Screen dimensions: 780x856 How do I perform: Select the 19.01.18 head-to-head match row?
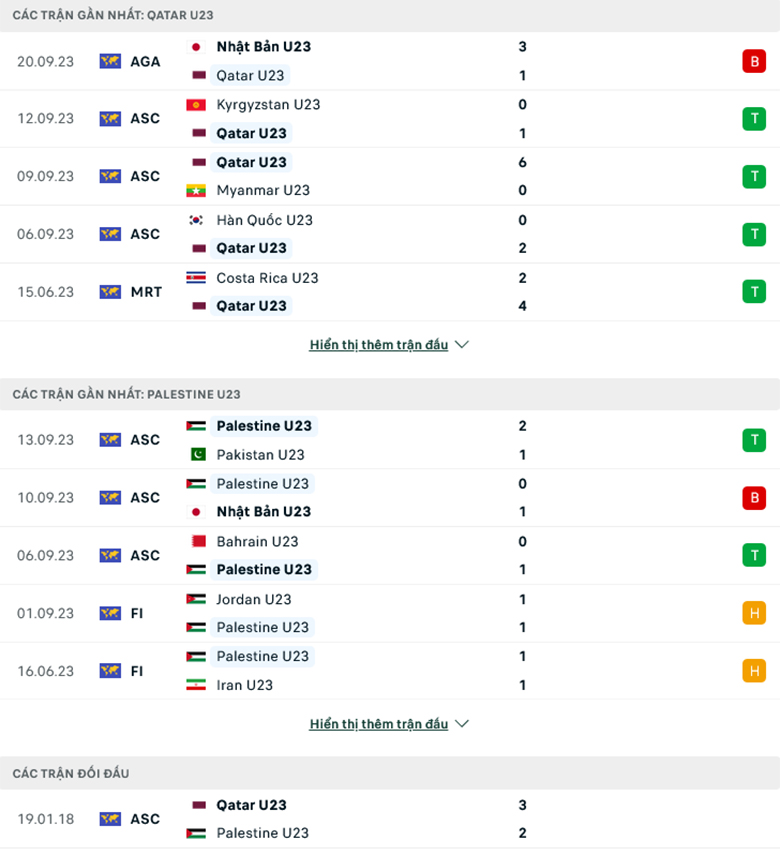[x=390, y=819]
